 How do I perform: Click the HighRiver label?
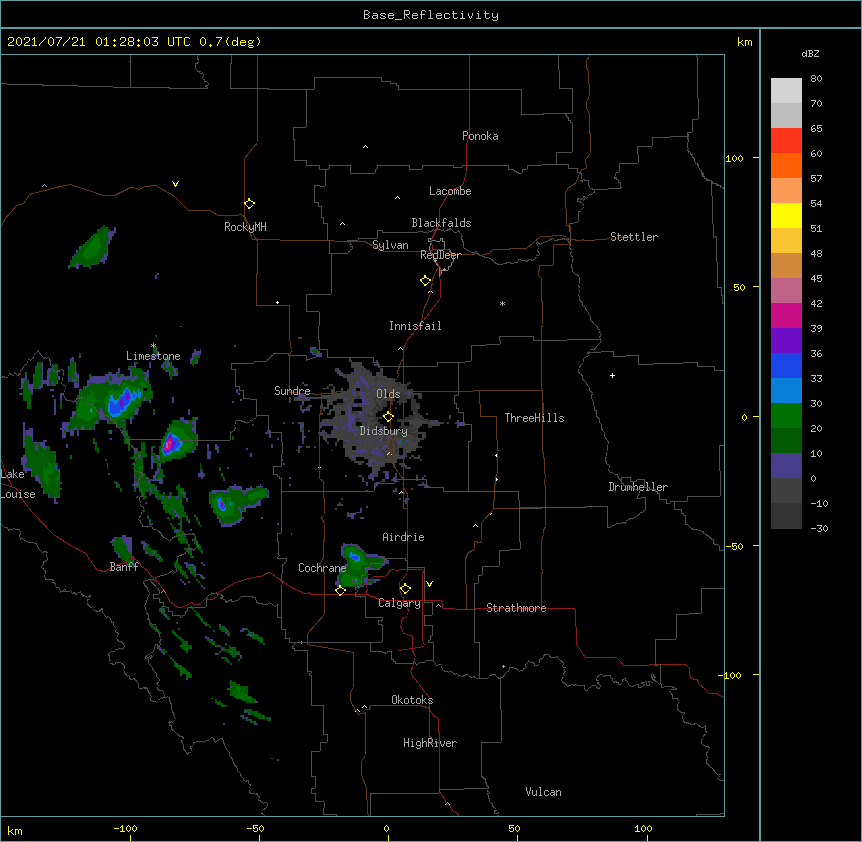click(x=430, y=743)
